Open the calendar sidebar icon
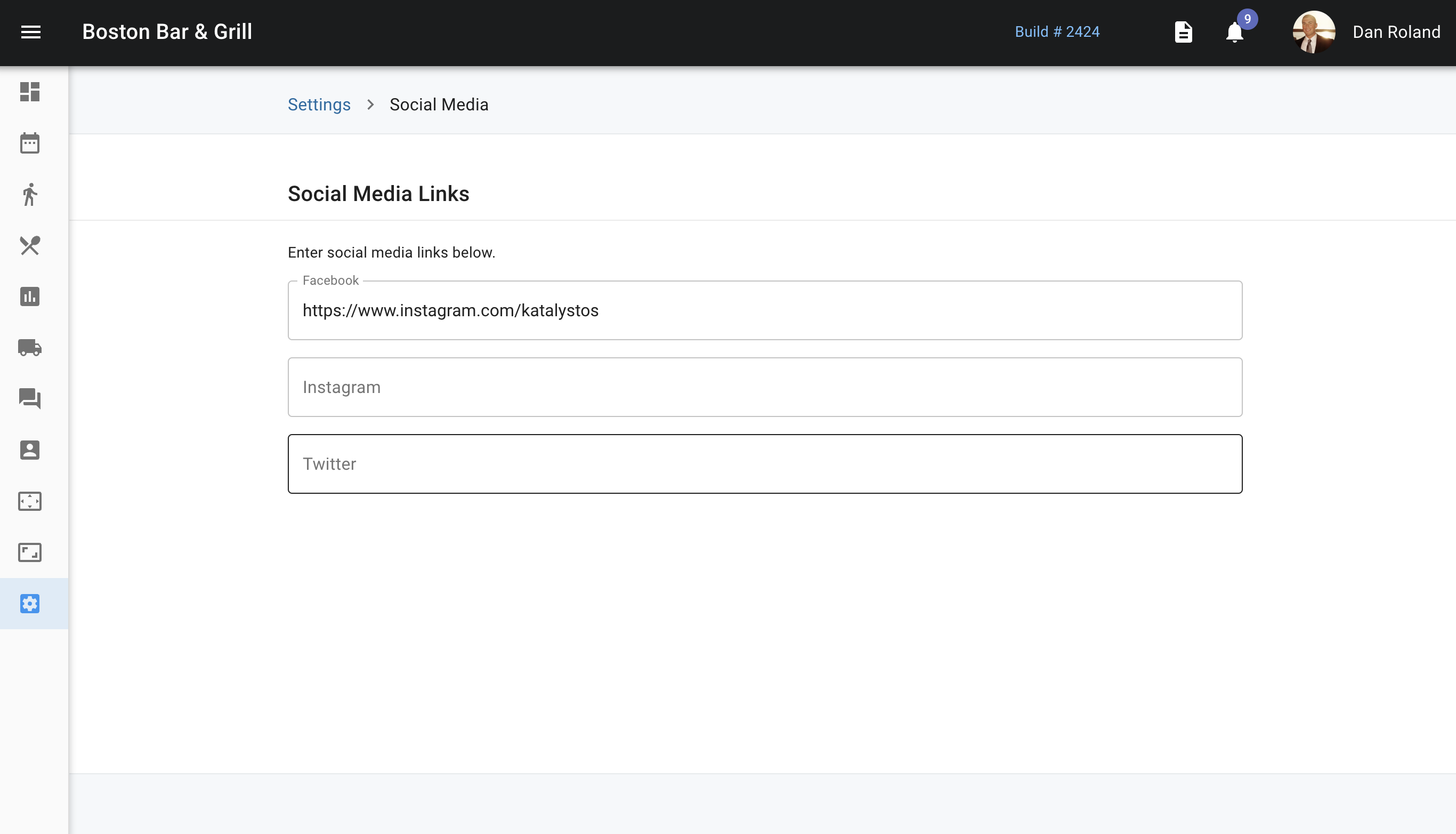The width and height of the screenshot is (1456, 834). pos(30,143)
